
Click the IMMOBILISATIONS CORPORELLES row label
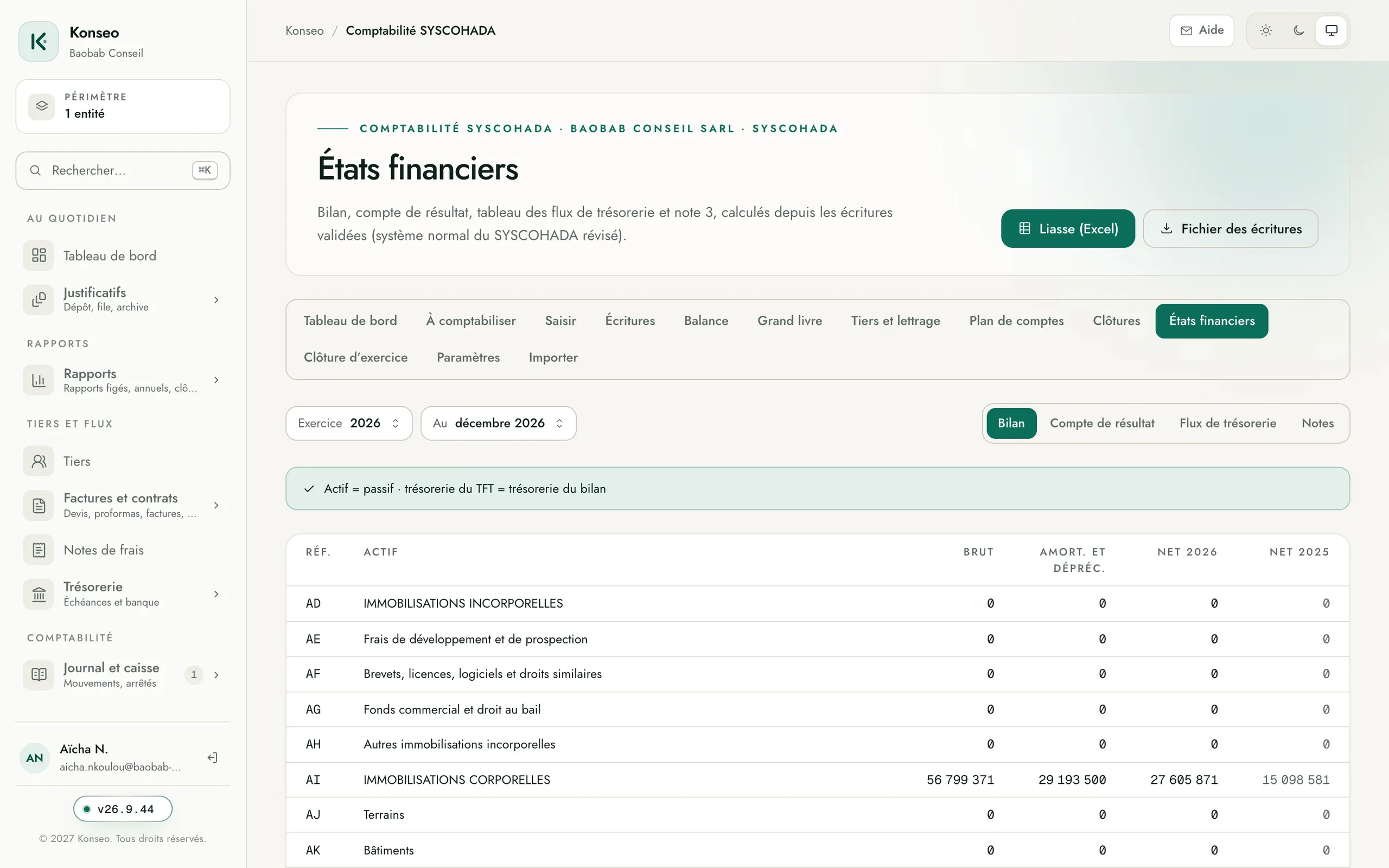pyautogui.click(x=456, y=780)
